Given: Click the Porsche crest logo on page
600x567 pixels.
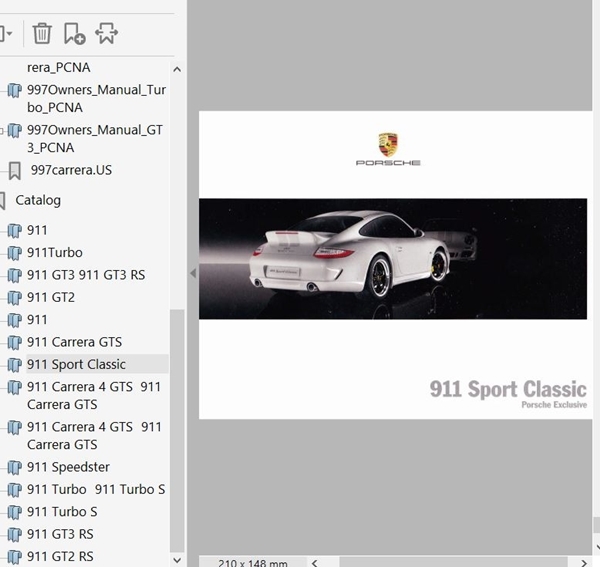Looking at the screenshot, I should click(x=388, y=145).
